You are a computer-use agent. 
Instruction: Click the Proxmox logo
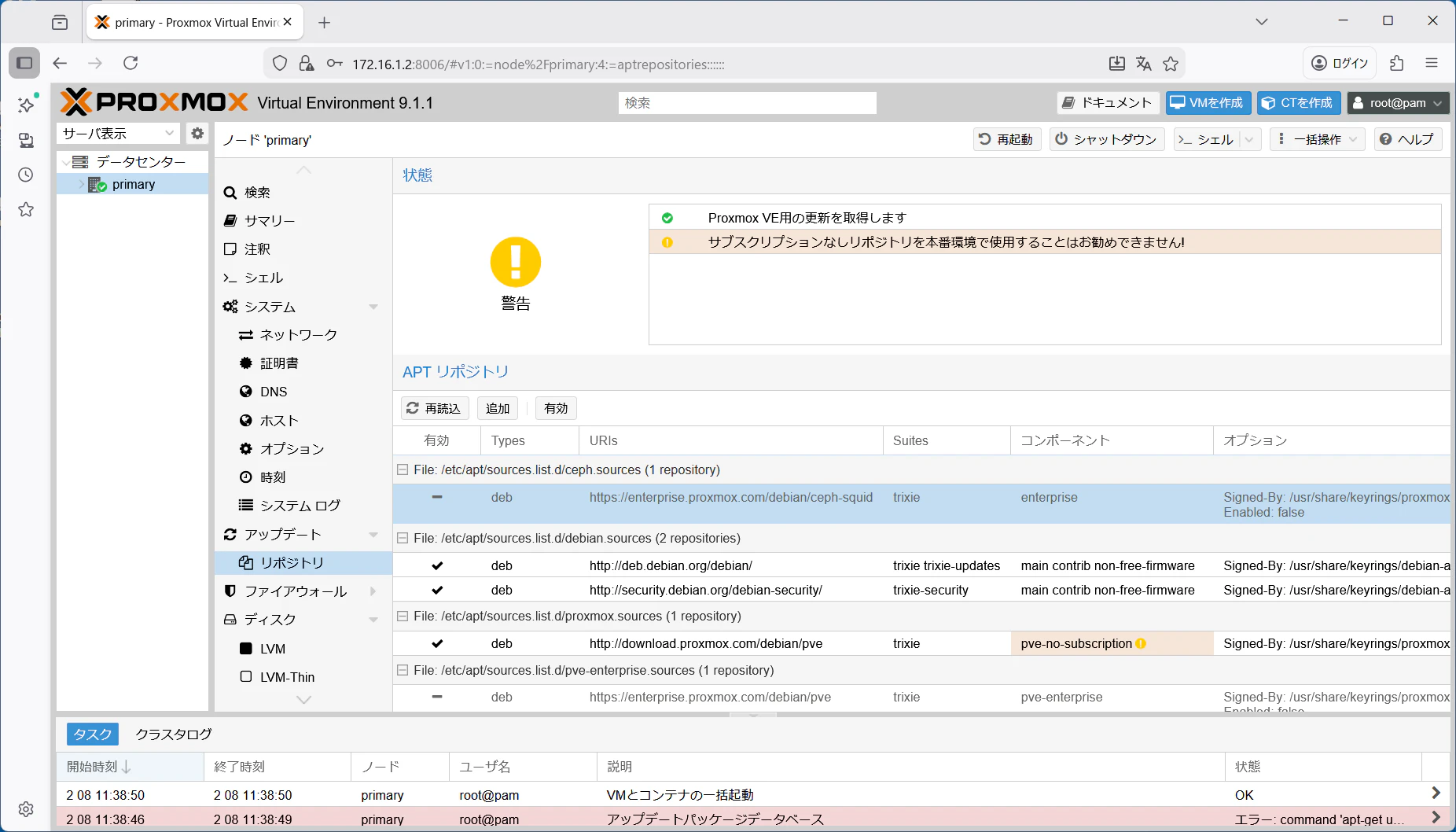click(x=154, y=102)
